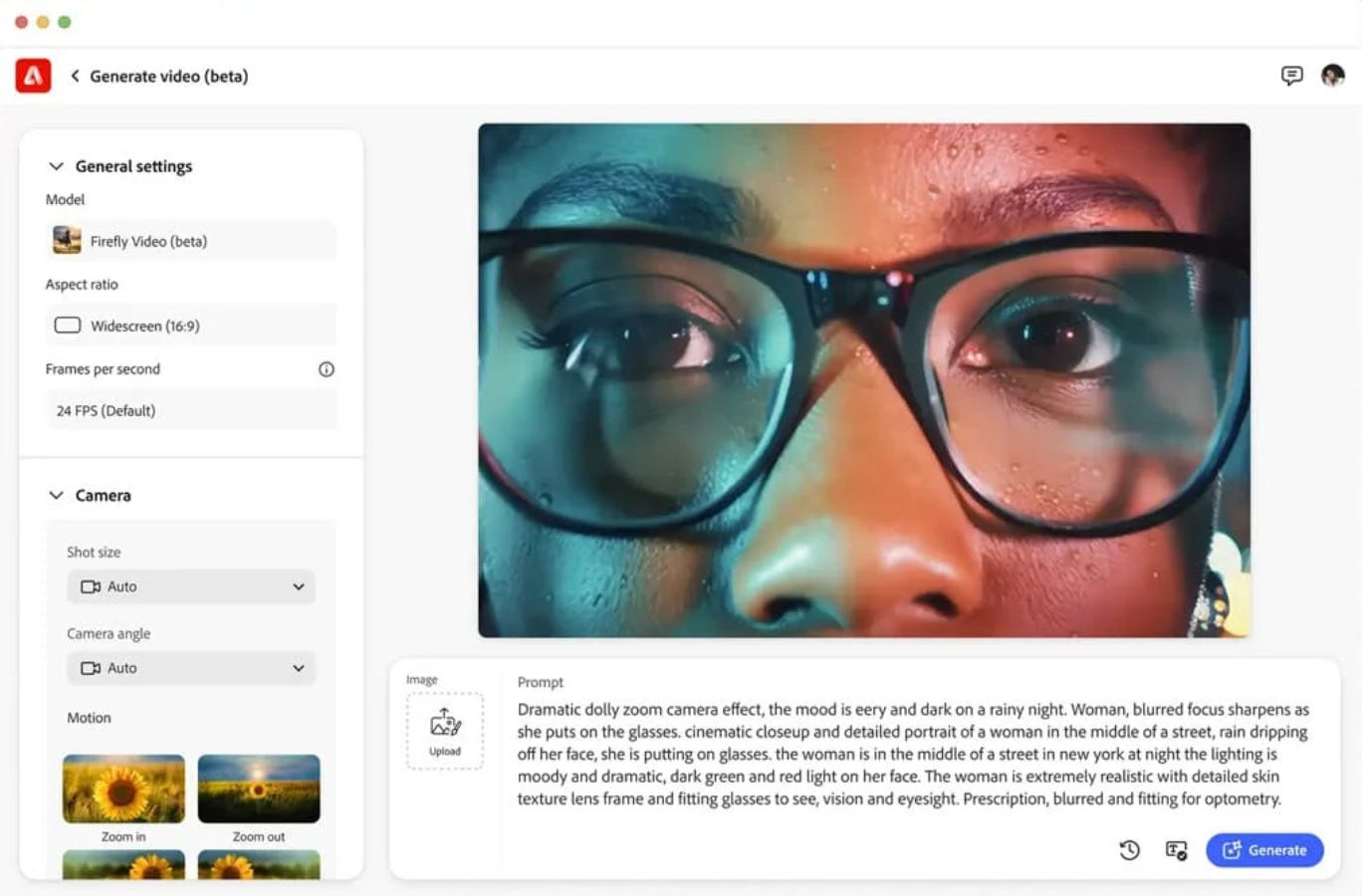Click the prompt settings icon beside Generate
The image size is (1362, 896).
pos(1176,850)
